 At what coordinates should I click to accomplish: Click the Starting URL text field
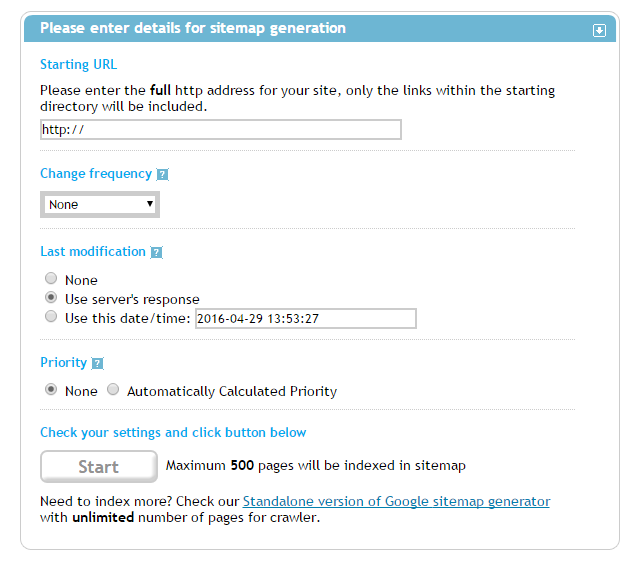click(220, 129)
